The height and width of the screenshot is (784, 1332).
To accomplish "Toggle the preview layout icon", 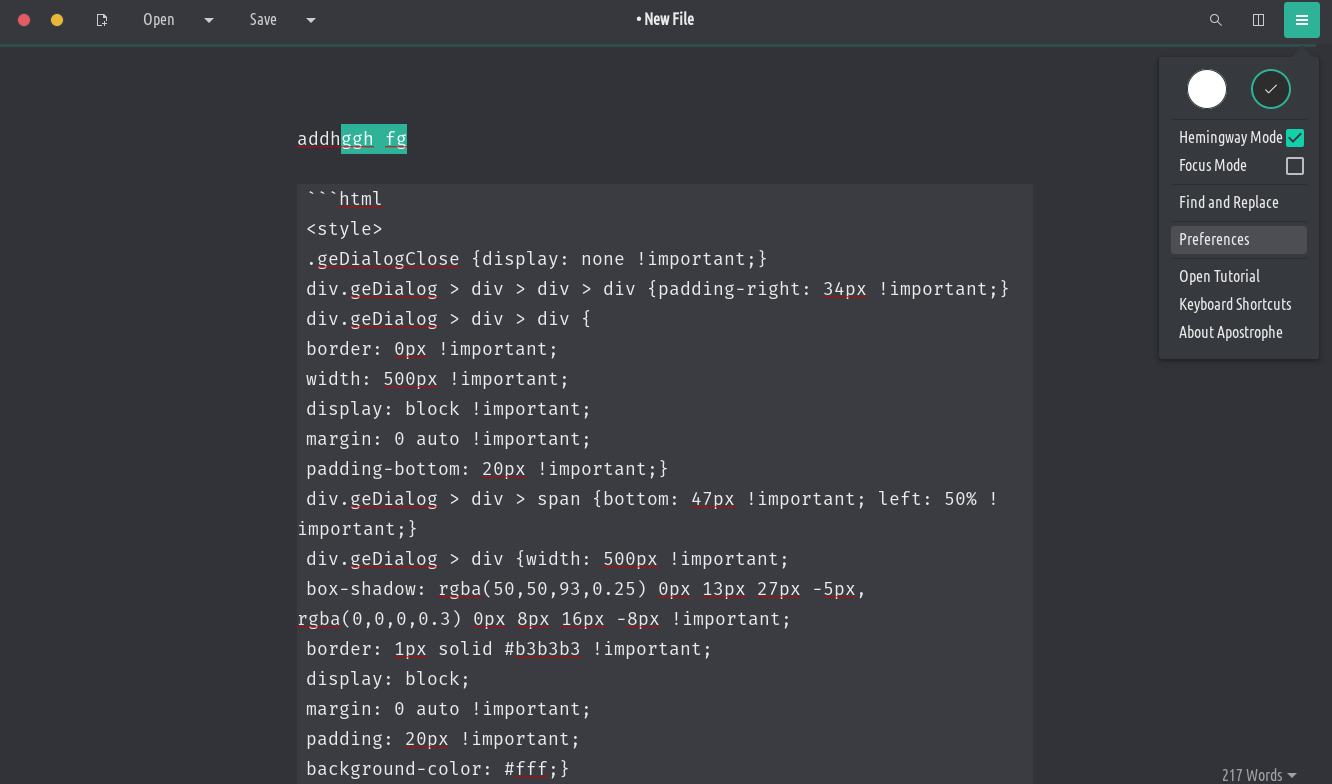I will pos(1258,20).
